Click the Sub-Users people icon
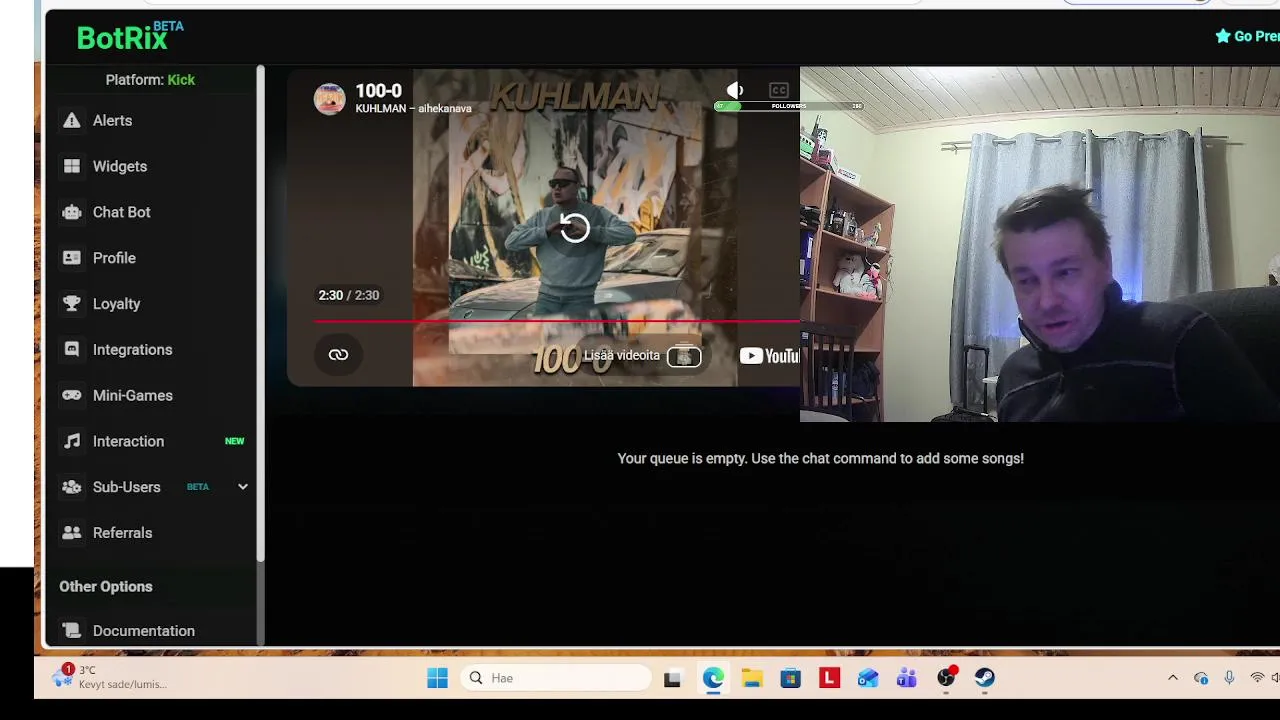This screenshot has height=720, width=1280. coord(72,487)
